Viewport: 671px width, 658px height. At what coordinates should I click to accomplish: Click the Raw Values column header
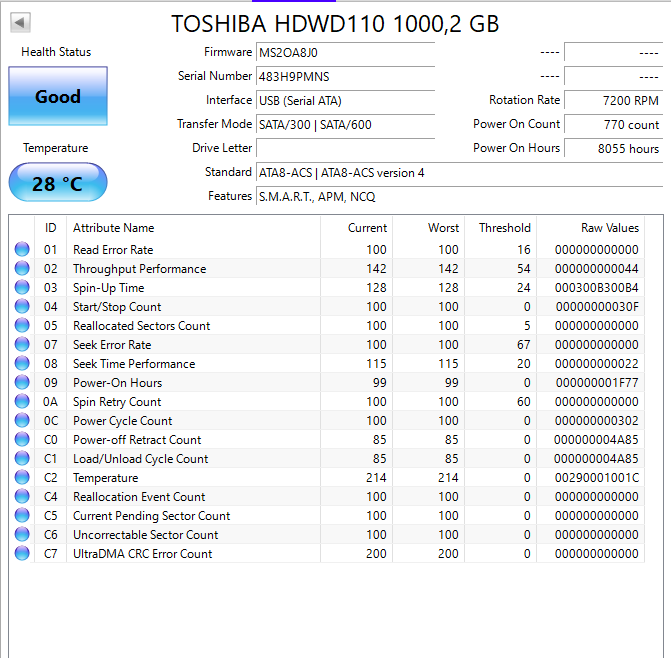pos(609,228)
